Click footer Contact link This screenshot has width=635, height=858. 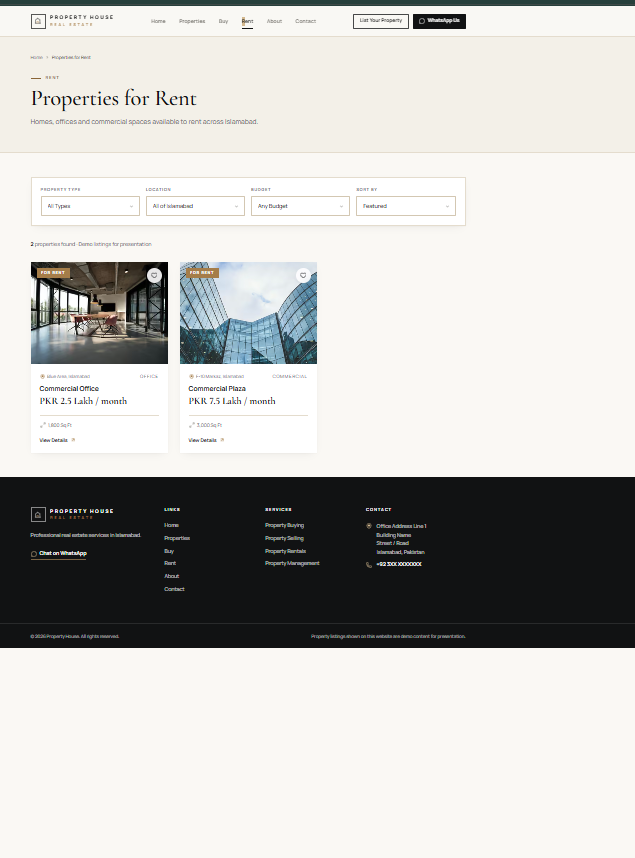(174, 589)
